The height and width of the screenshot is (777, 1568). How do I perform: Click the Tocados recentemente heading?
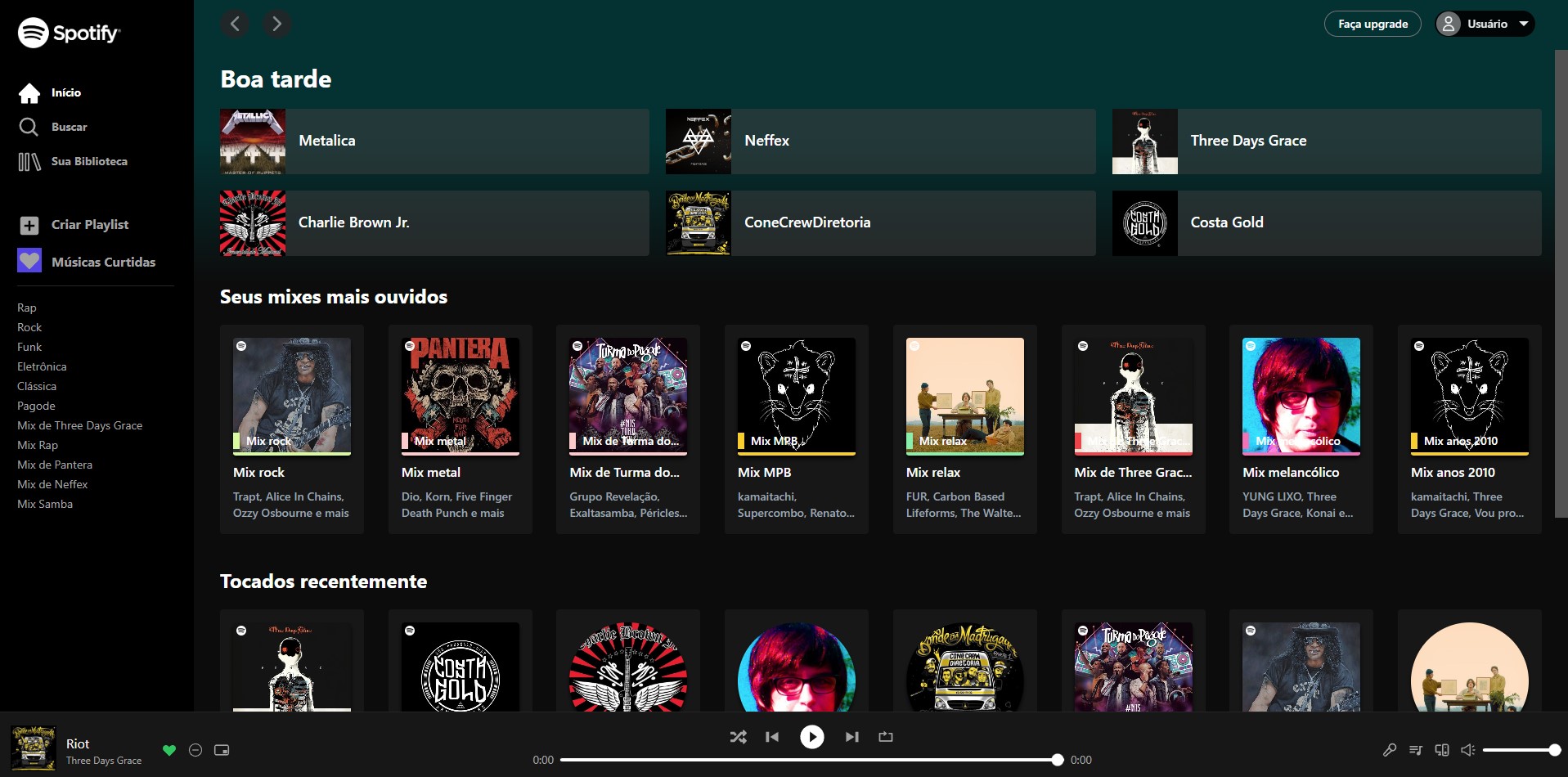[x=324, y=582]
